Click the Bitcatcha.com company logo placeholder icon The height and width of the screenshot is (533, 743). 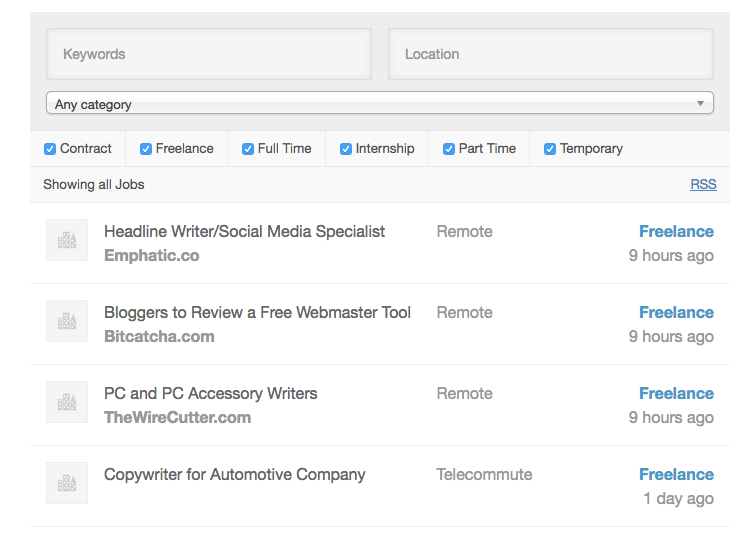(x=67, y=321)
